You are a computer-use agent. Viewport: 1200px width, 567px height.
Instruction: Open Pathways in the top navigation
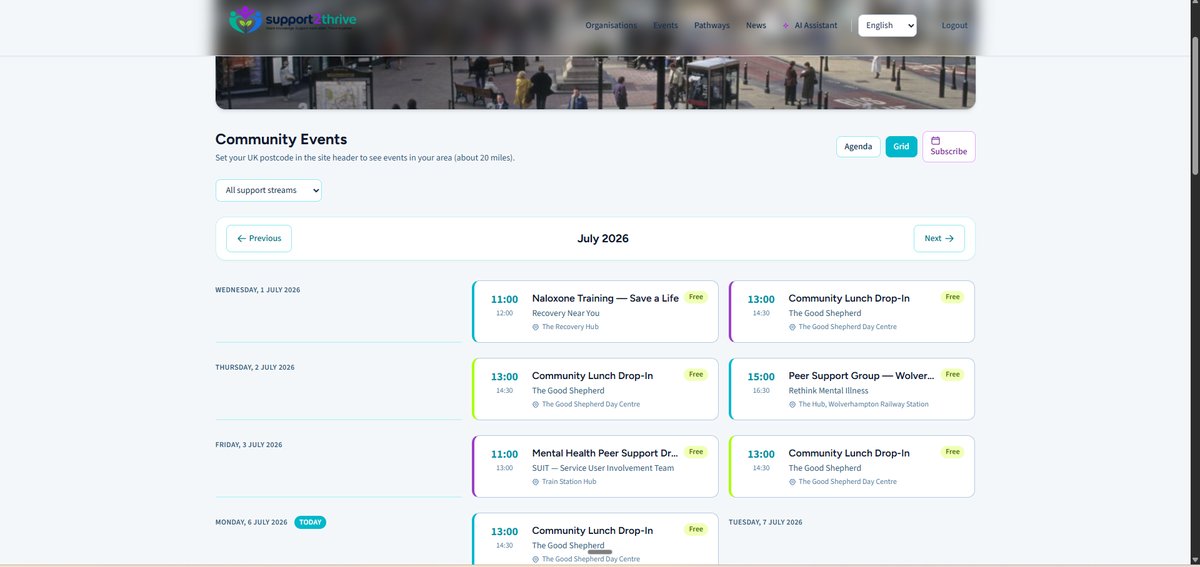tap(712, 25)
